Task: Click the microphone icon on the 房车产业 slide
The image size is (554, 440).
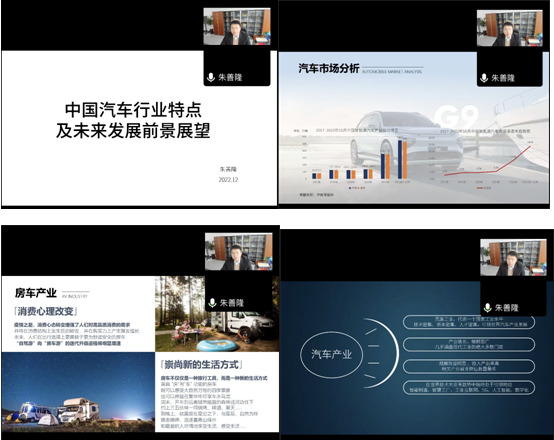Action: click(x=212, y=303)
